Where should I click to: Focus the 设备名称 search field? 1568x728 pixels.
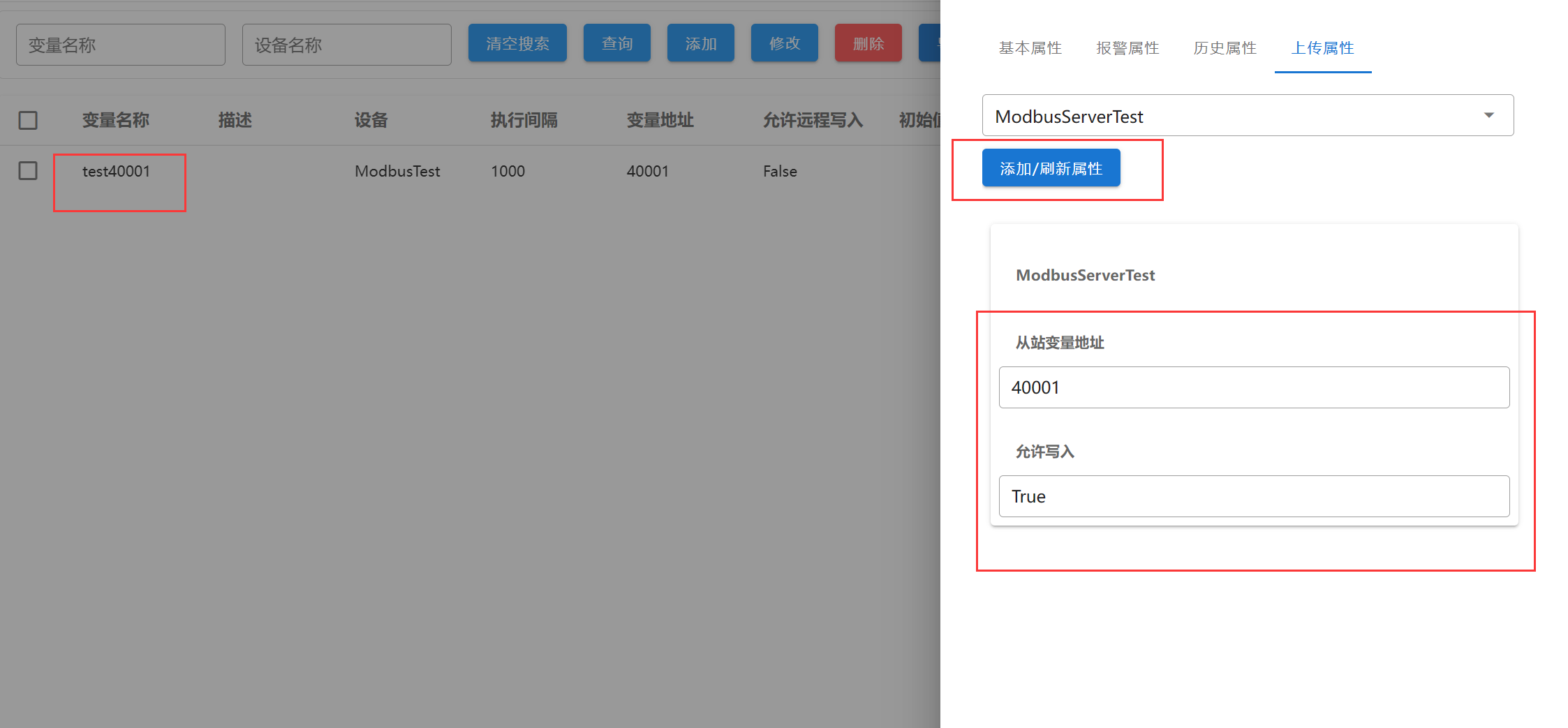coord(346,45)
